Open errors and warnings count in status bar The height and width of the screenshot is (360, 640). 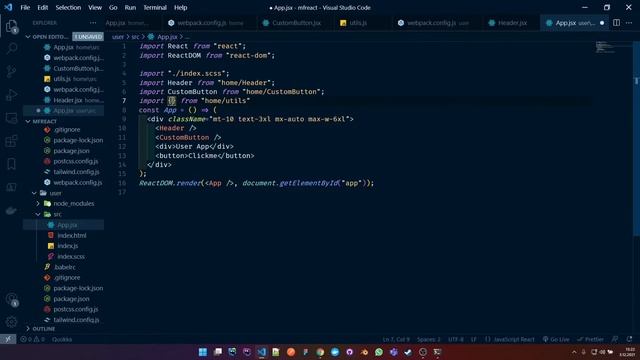[32, 339]
